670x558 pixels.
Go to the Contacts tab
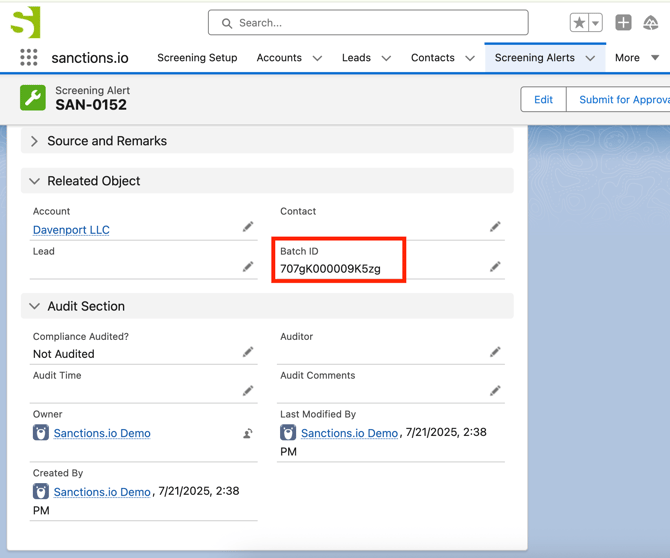(432, 58)
